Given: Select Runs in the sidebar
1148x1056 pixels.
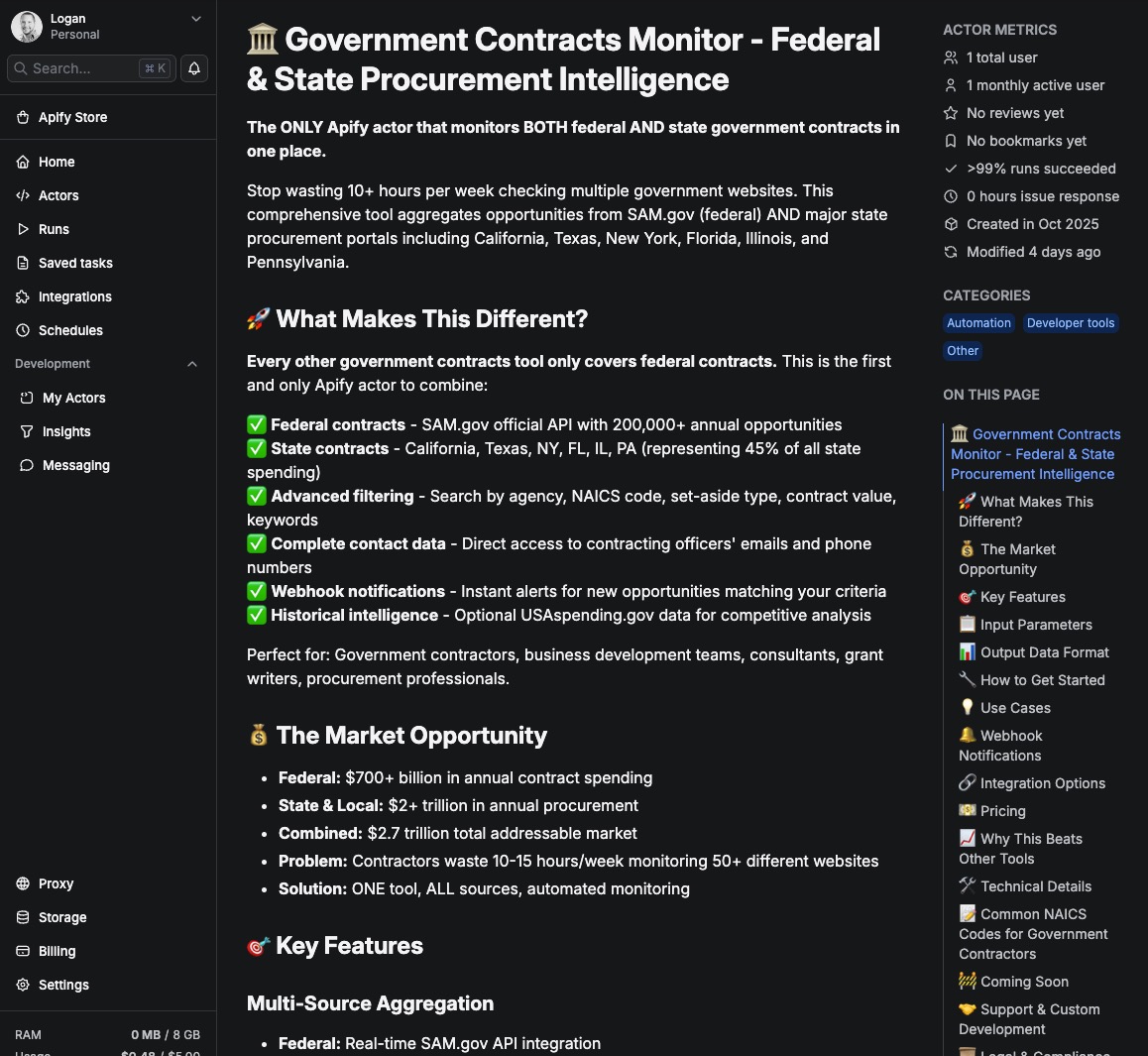Looking at the screenshot, I should click(54, 229).
